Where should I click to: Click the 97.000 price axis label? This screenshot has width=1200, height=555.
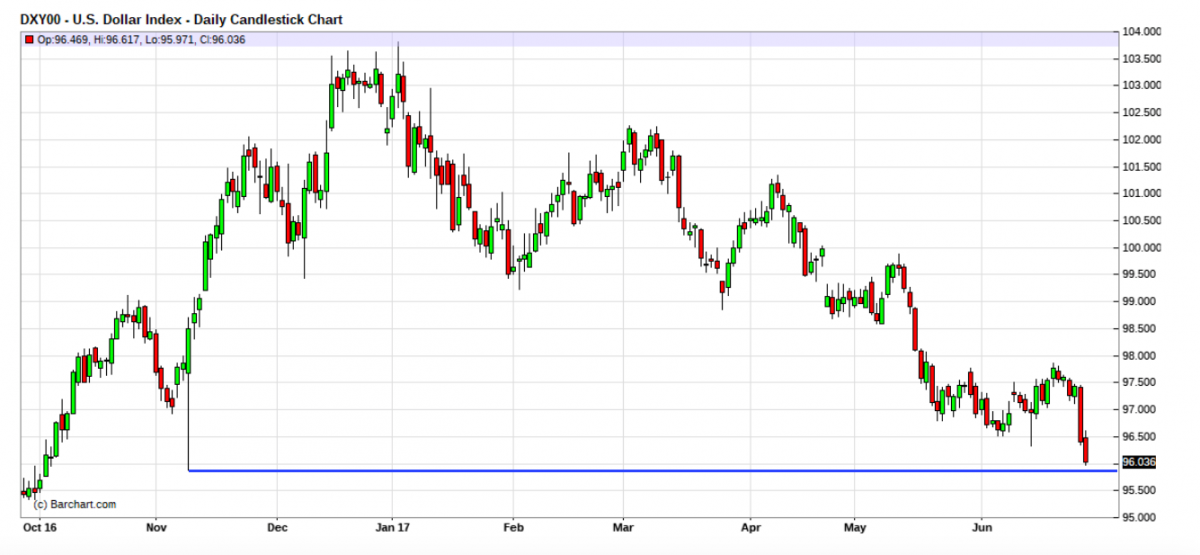pyautogui.click(x=1139, y=410)
